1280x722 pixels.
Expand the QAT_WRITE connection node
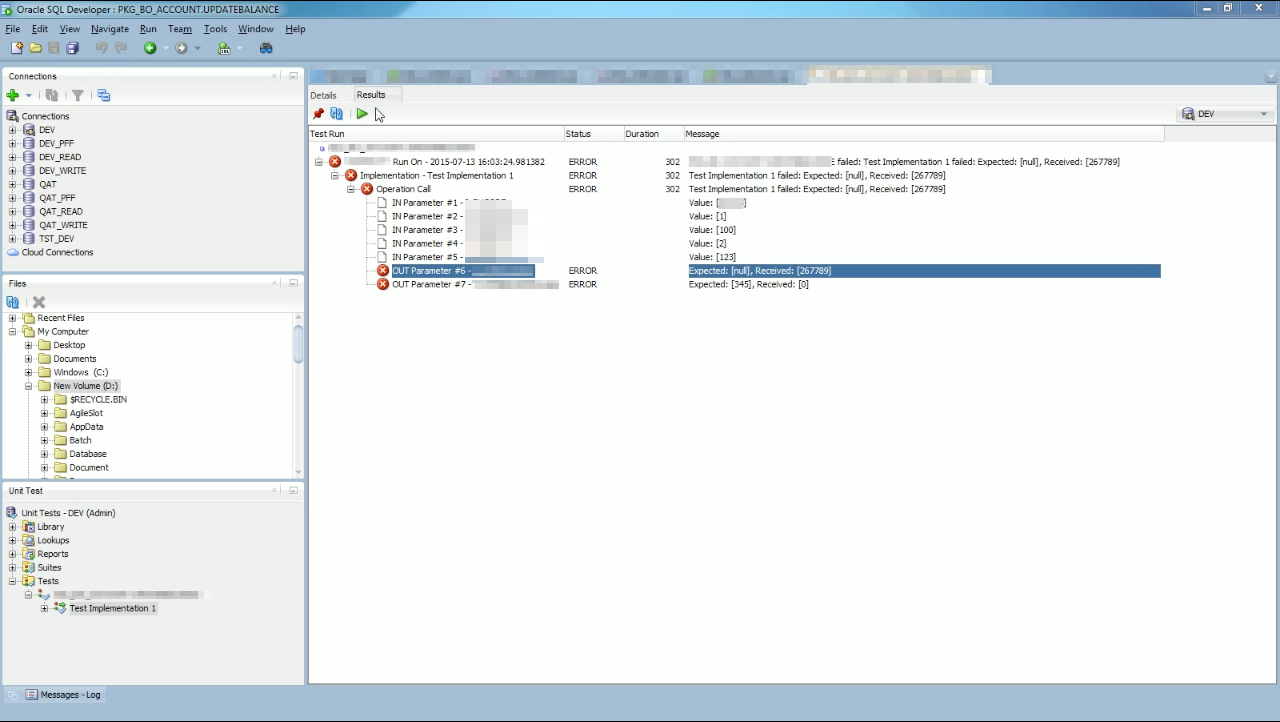click(x=13, y=225)
